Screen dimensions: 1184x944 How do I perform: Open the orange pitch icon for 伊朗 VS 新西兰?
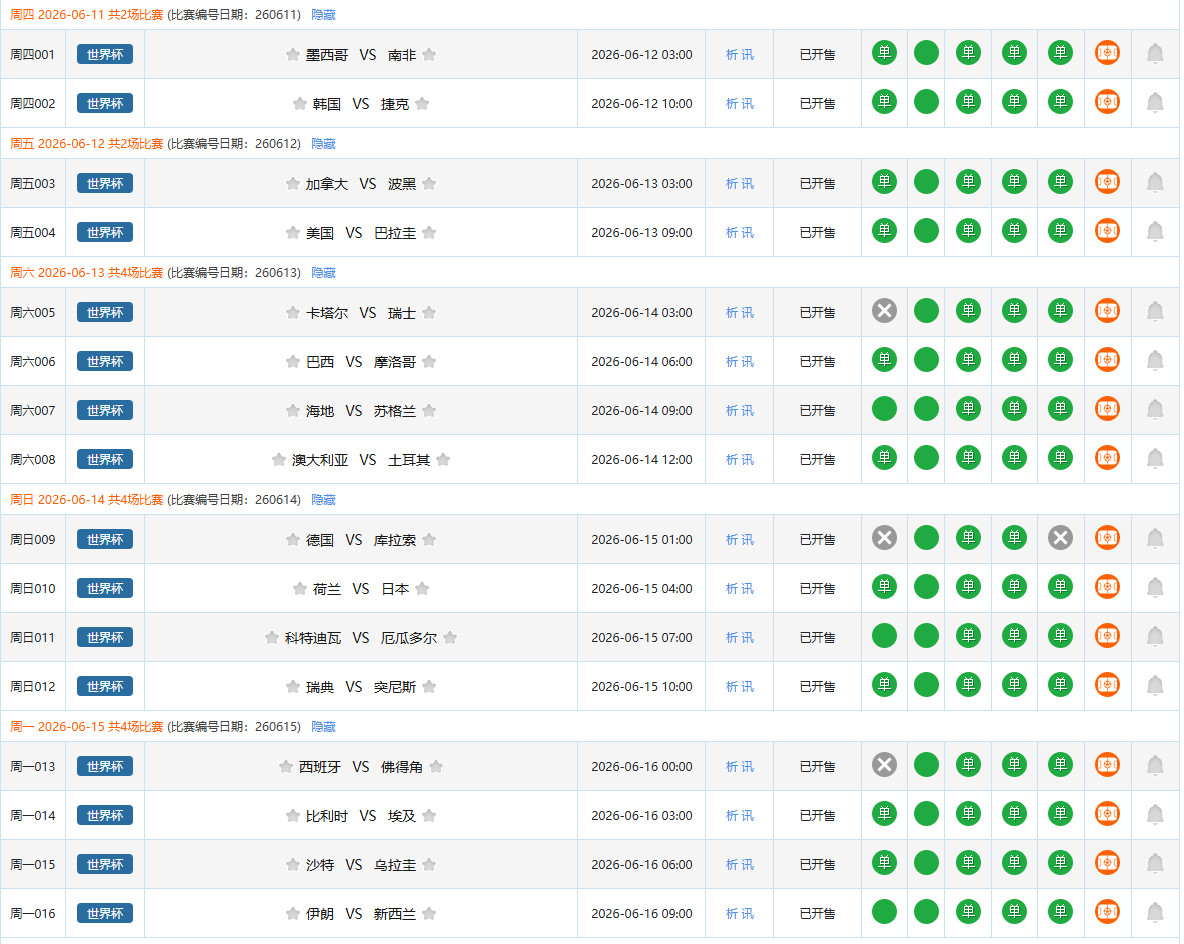click(x=1107, y=912)
